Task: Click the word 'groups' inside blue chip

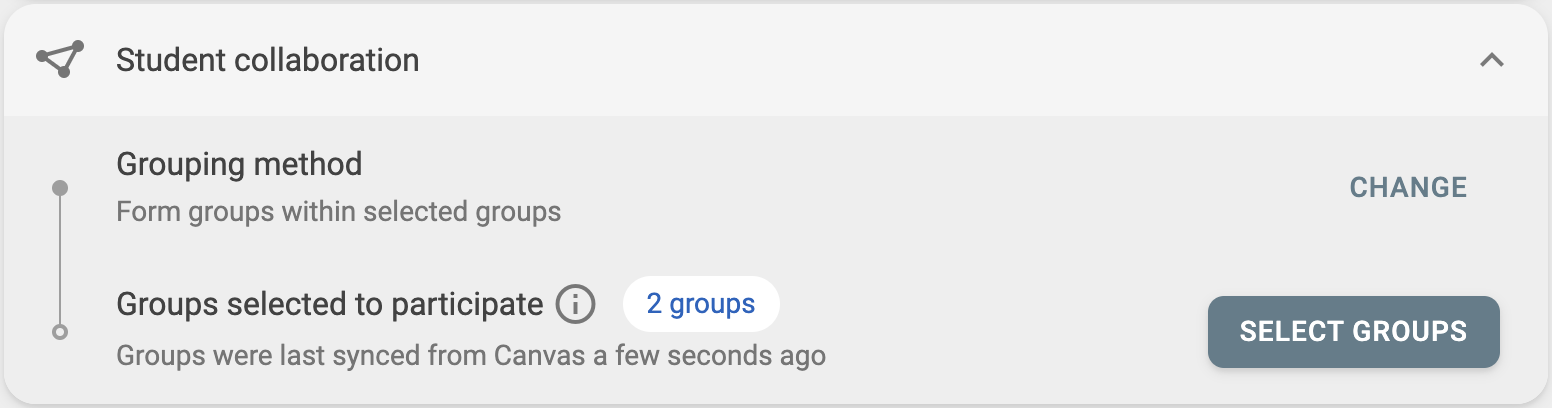Action: tap(712, 304)
